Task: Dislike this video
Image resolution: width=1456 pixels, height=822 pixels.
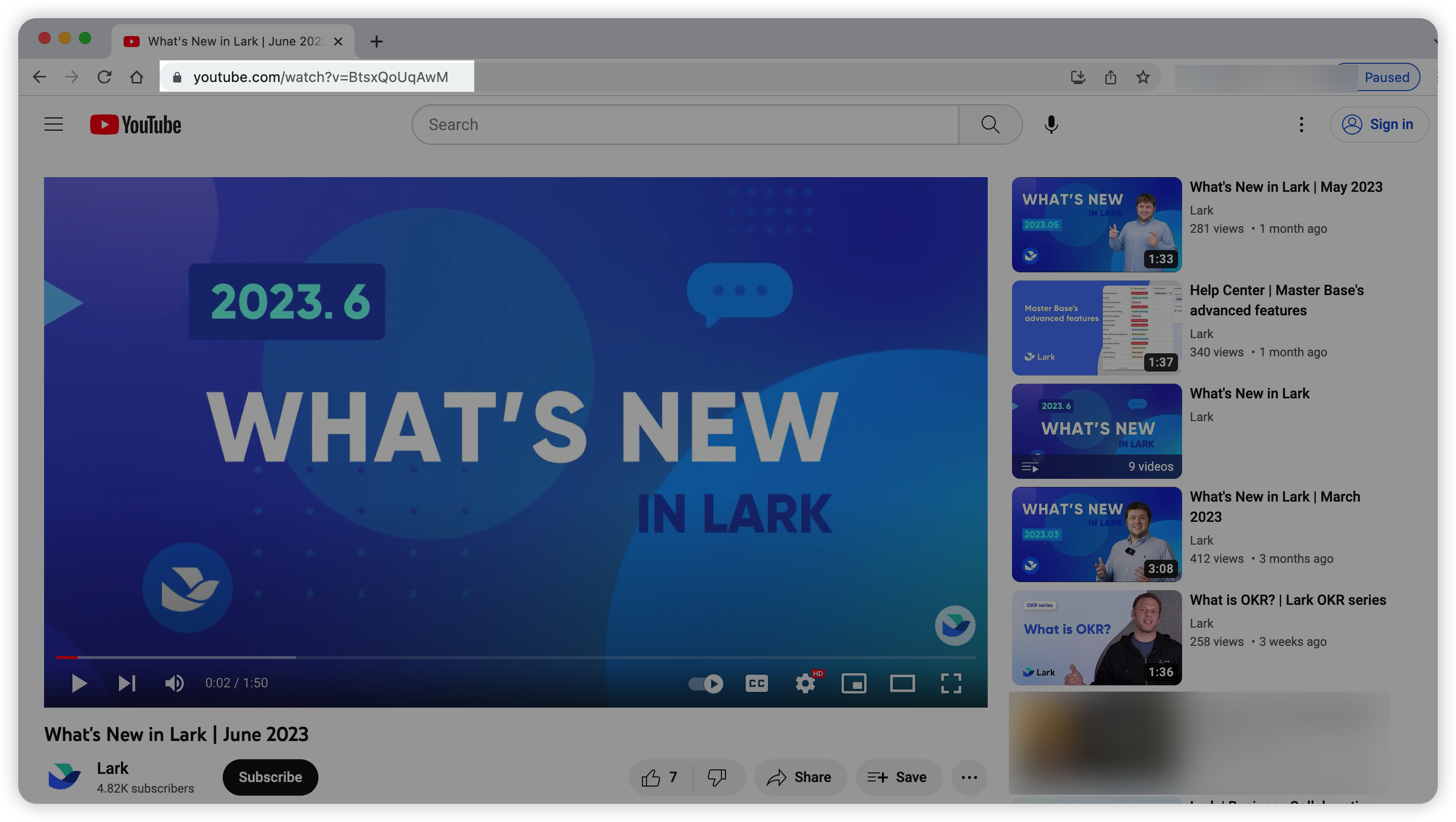Action: point(717,777)
